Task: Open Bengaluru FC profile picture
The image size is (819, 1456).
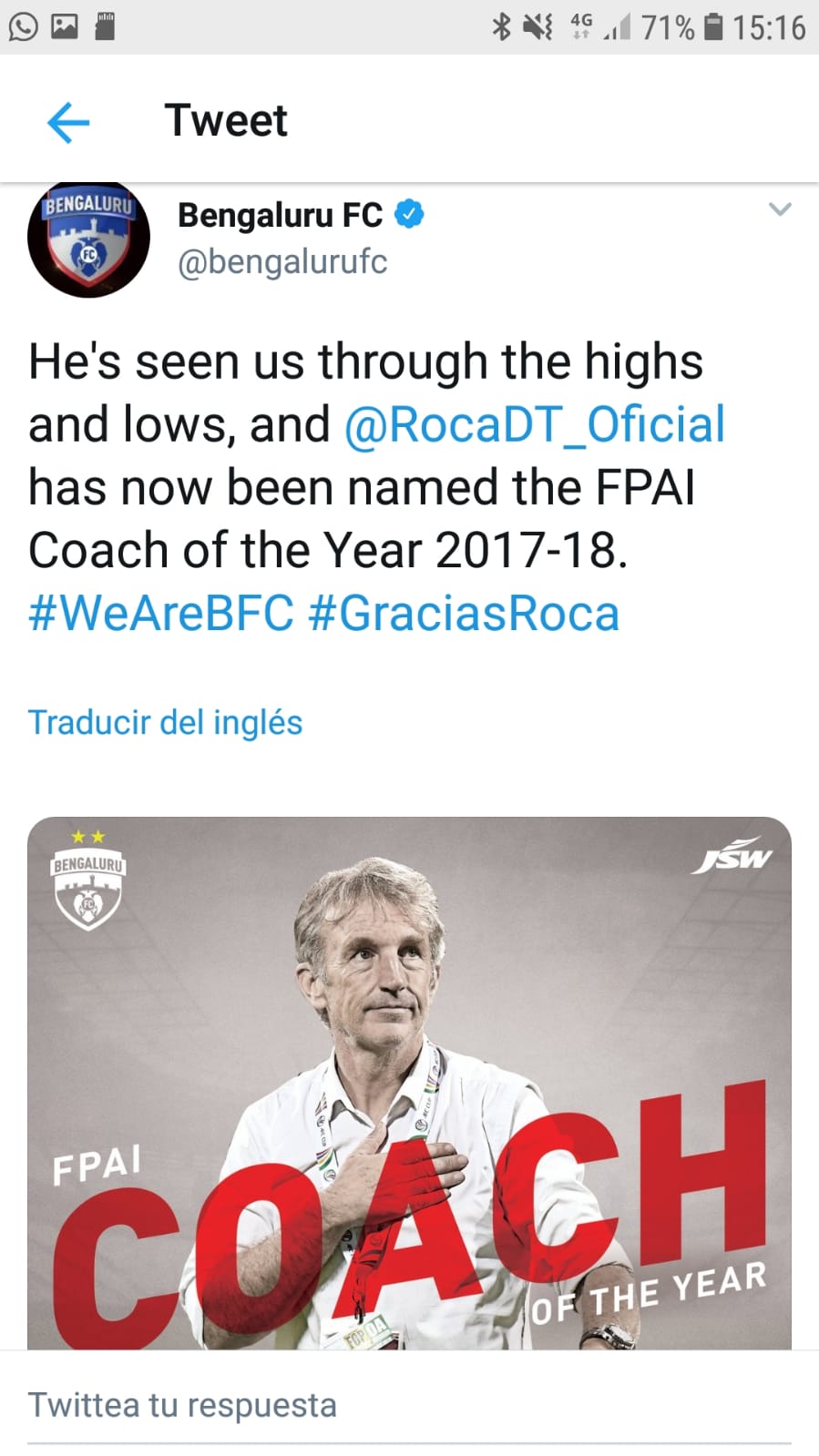Action: pos(88,239)
